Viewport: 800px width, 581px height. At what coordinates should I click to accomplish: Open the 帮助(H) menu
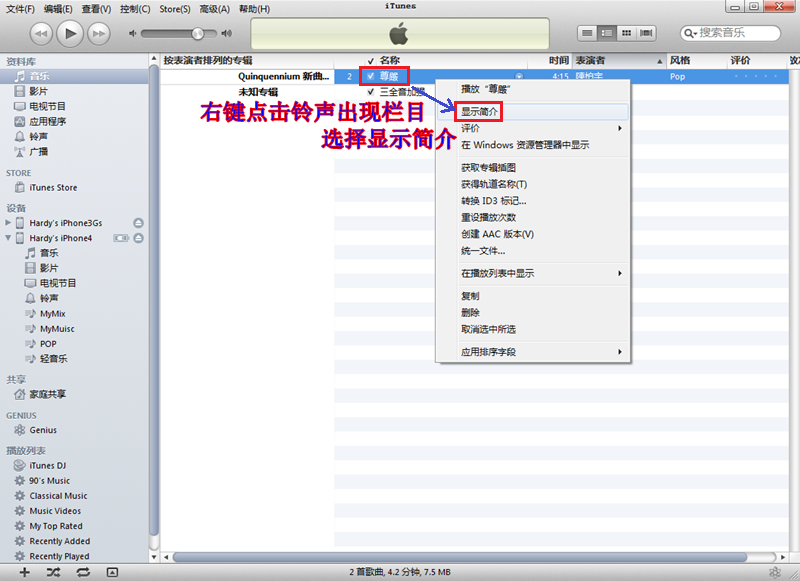point(254,9)
